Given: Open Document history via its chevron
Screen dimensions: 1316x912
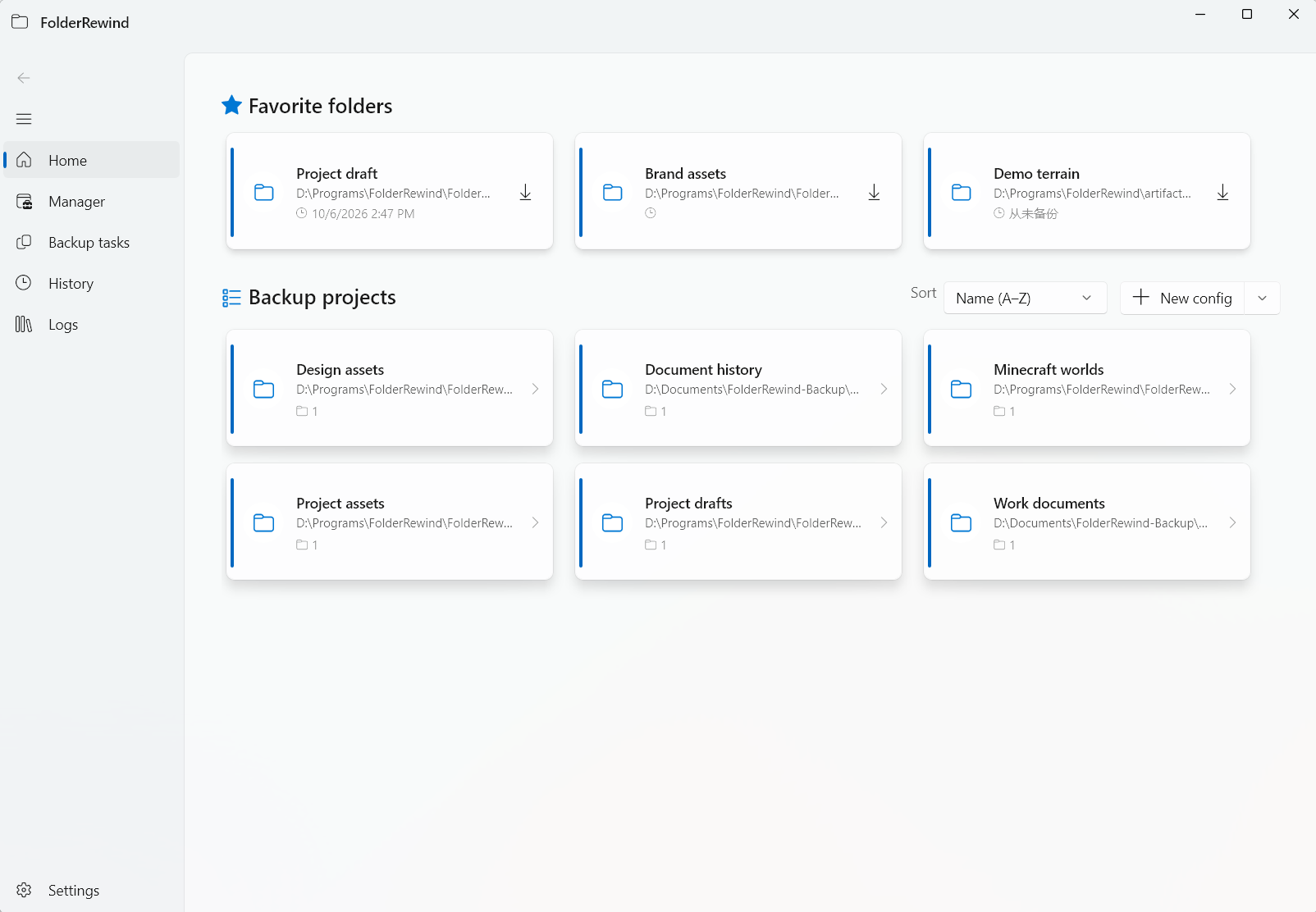Looking at the screenshot, I should click(x=884, y=389).
